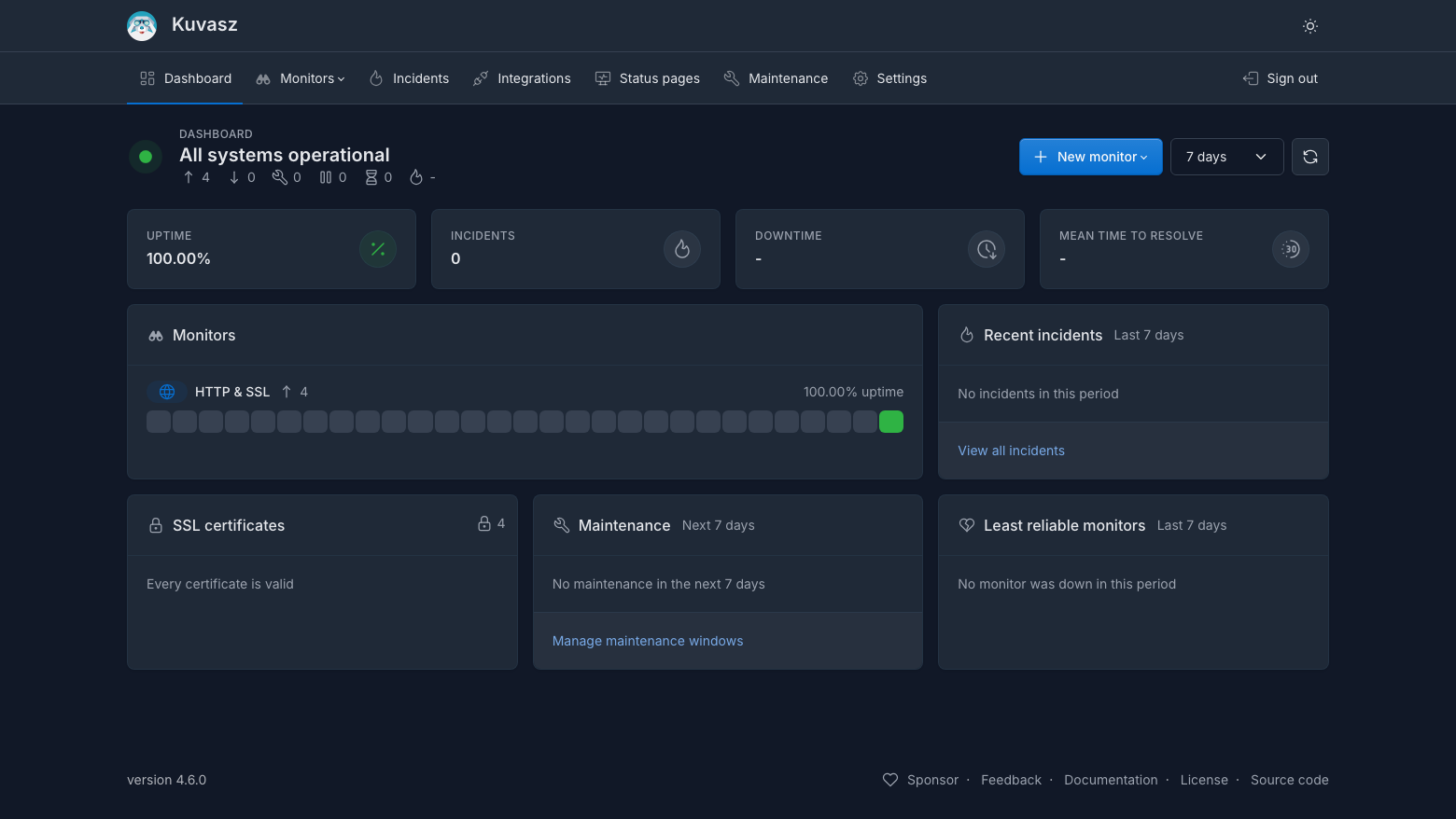
Task: Click the in-maintenance wrench count
Action: click(287, 177)
